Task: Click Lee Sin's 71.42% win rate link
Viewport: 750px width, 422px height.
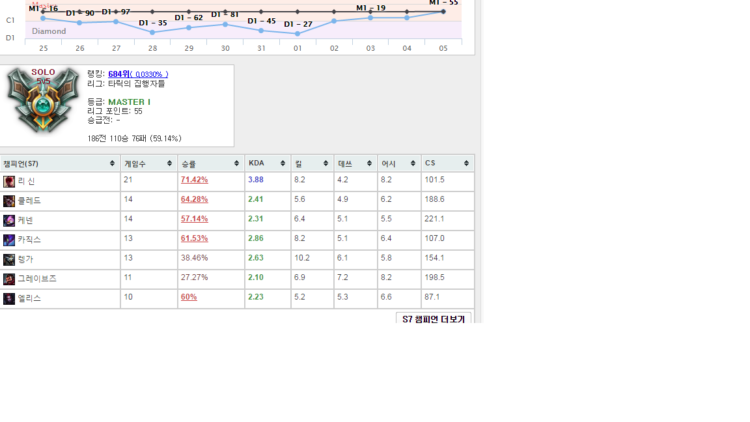Action: (194, 180)
